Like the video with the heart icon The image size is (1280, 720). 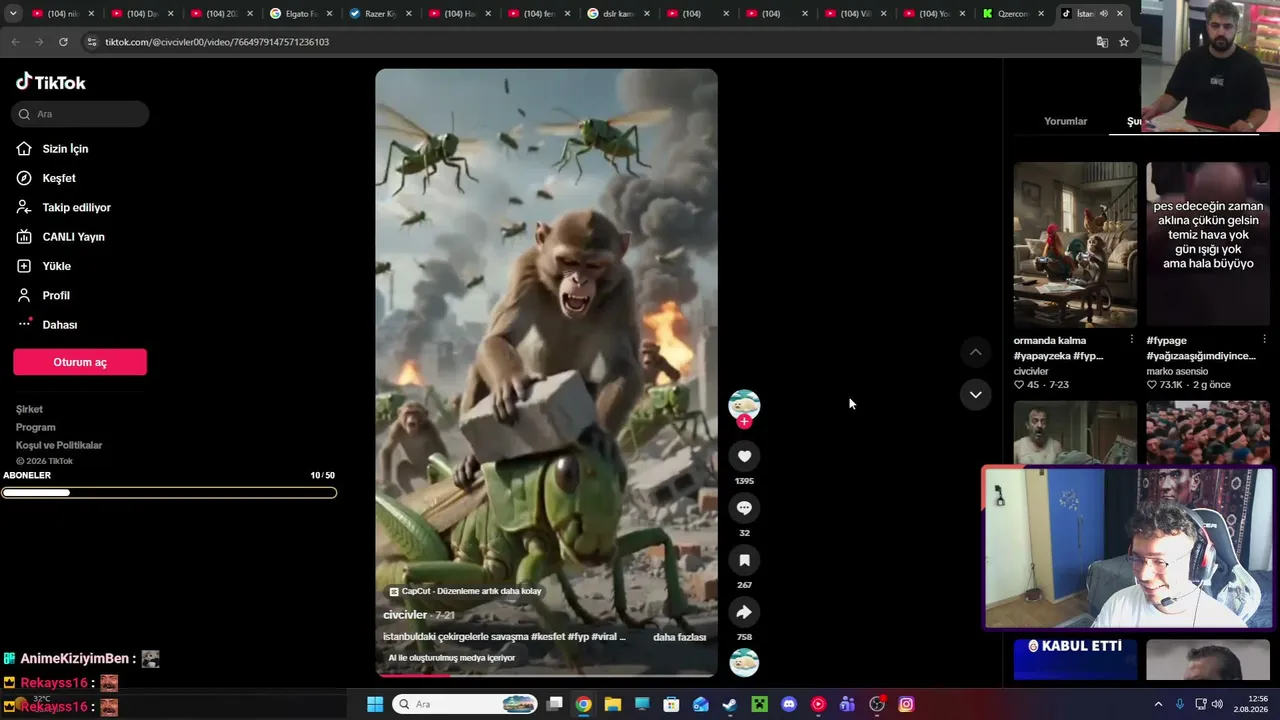tap(744, 456)
